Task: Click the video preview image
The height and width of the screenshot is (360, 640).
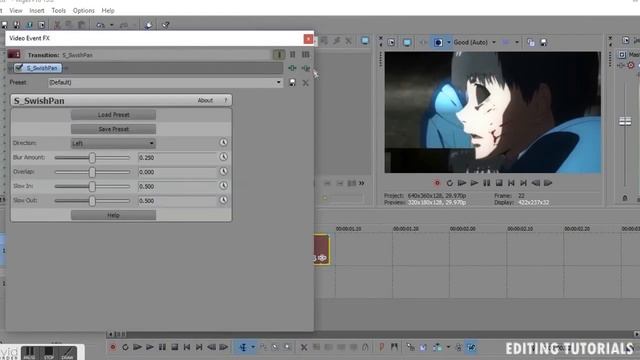Action: (x=492, y=112)
